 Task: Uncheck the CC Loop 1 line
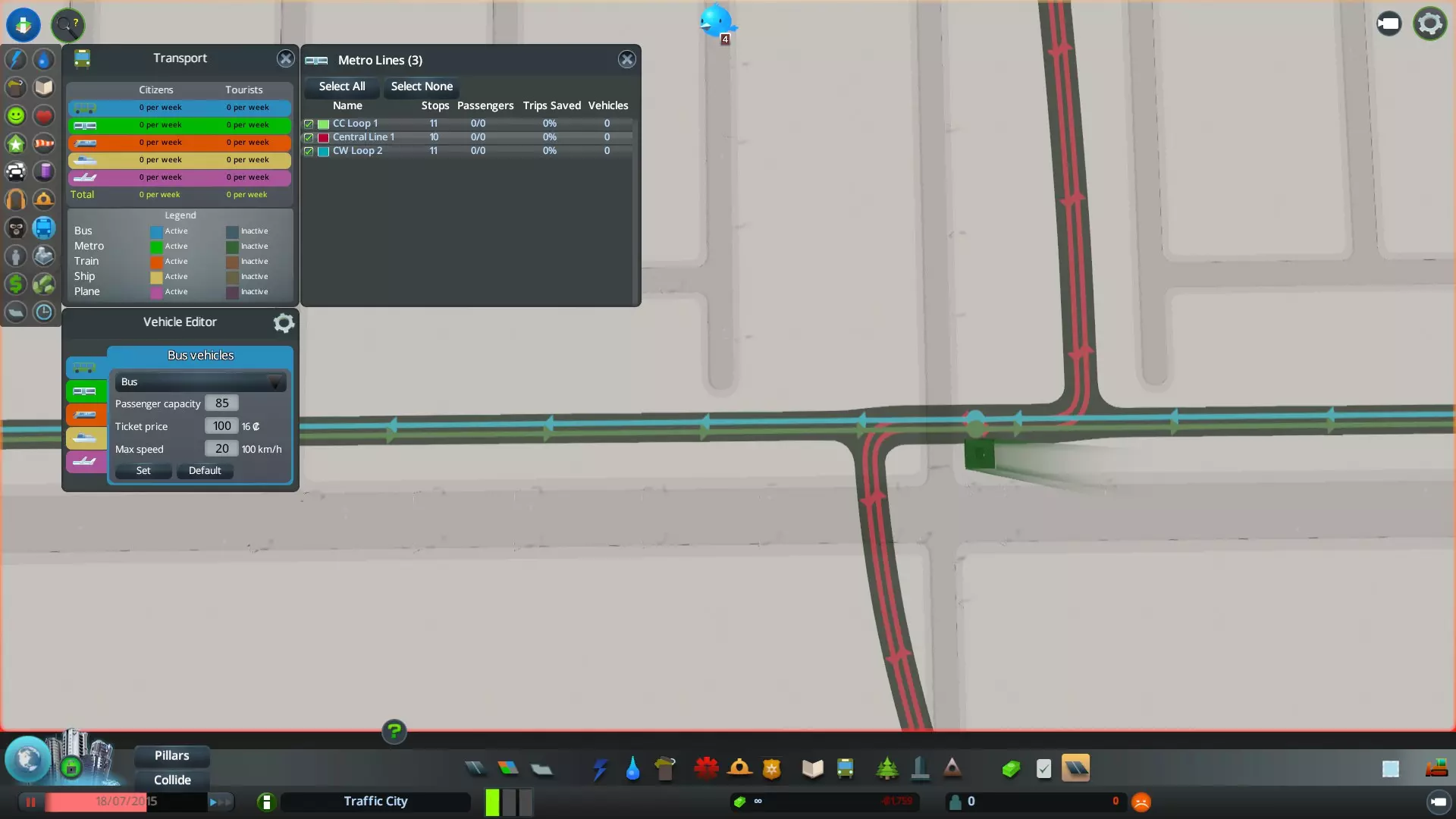click(x=309, y=124)
